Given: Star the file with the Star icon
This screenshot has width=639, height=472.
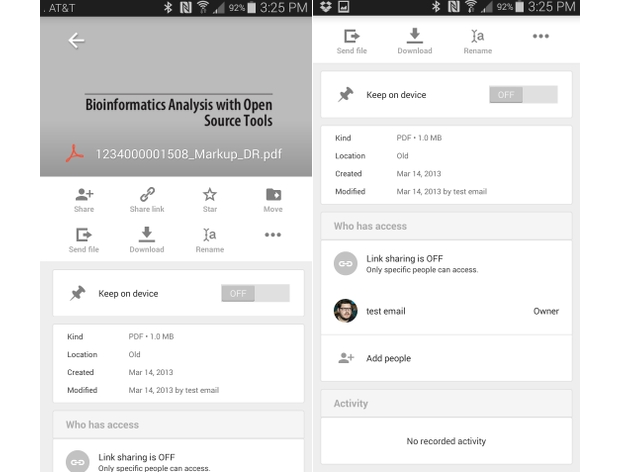Looking at the screenshot, I should (210, 194).
